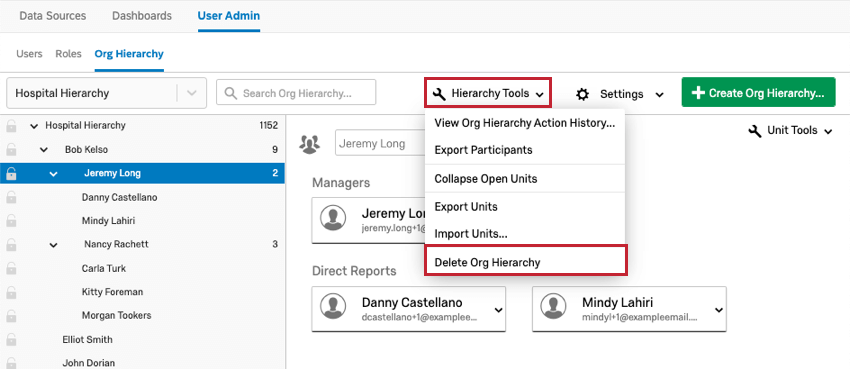Click the Unit Tools wrench icon
Viewport: 850px width, 369px height.
(755, 131)
